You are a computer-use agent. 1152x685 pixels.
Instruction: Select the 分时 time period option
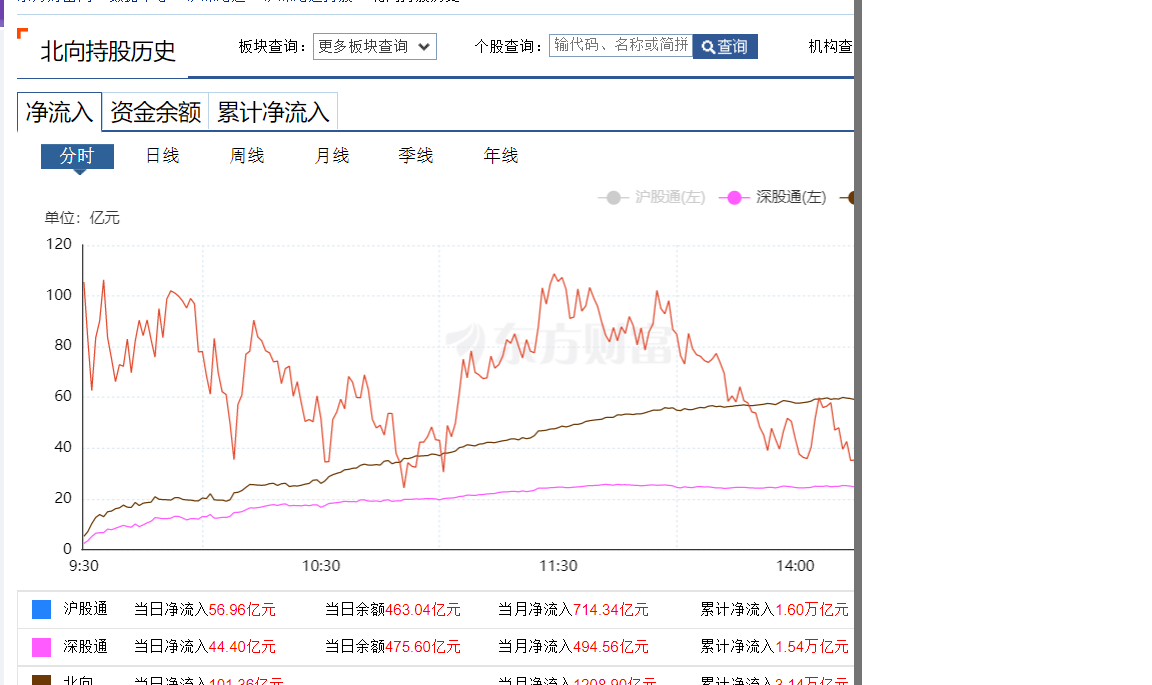click(x=77, y=156)
